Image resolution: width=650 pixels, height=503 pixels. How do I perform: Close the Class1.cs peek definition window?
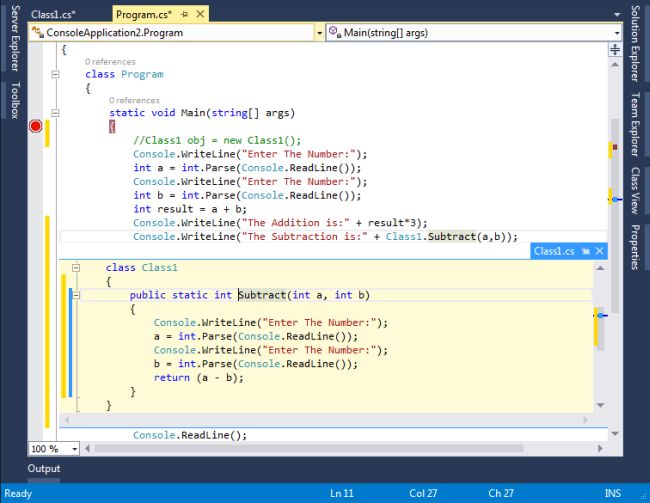coord(599,251)
